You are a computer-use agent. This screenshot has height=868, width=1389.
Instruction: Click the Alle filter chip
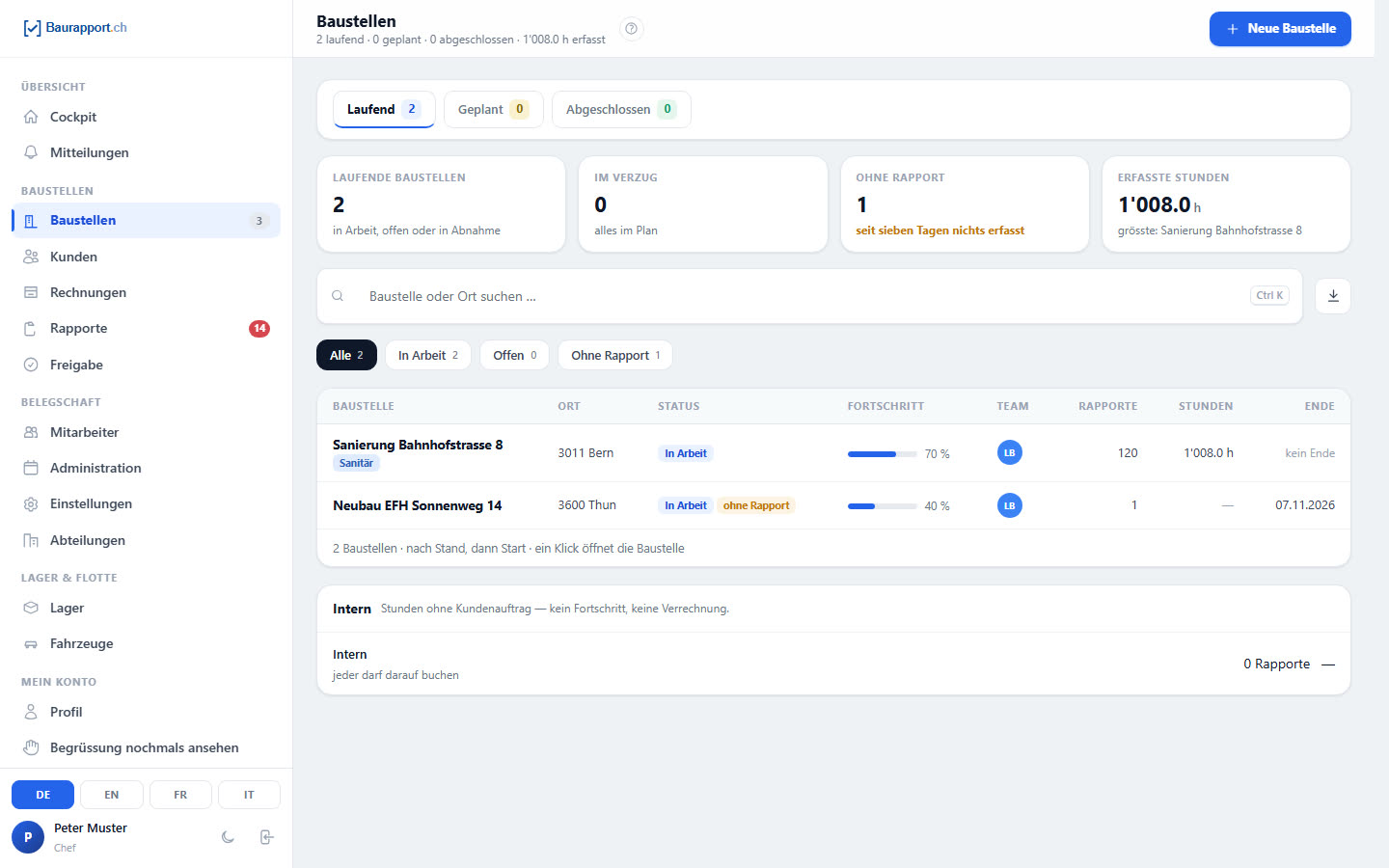click(x=346, y=355)
